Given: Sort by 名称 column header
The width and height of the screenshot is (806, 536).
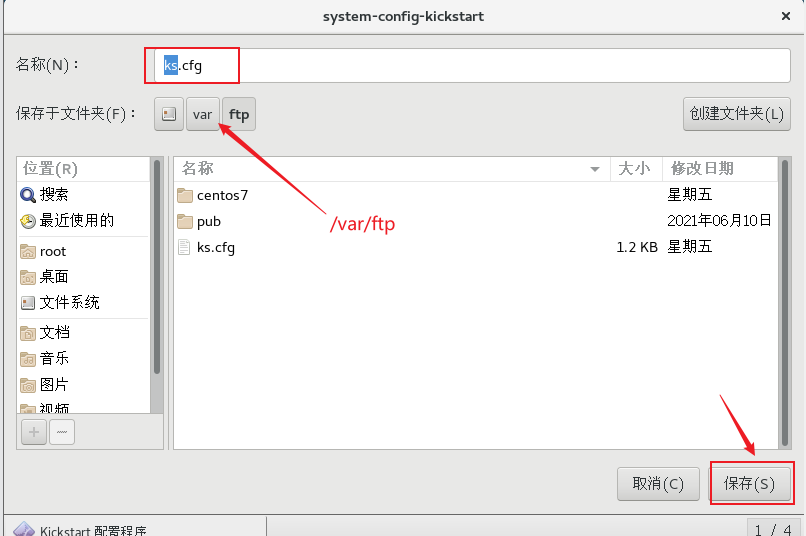Looking at the screenshot, I should [x=392, y=169].
